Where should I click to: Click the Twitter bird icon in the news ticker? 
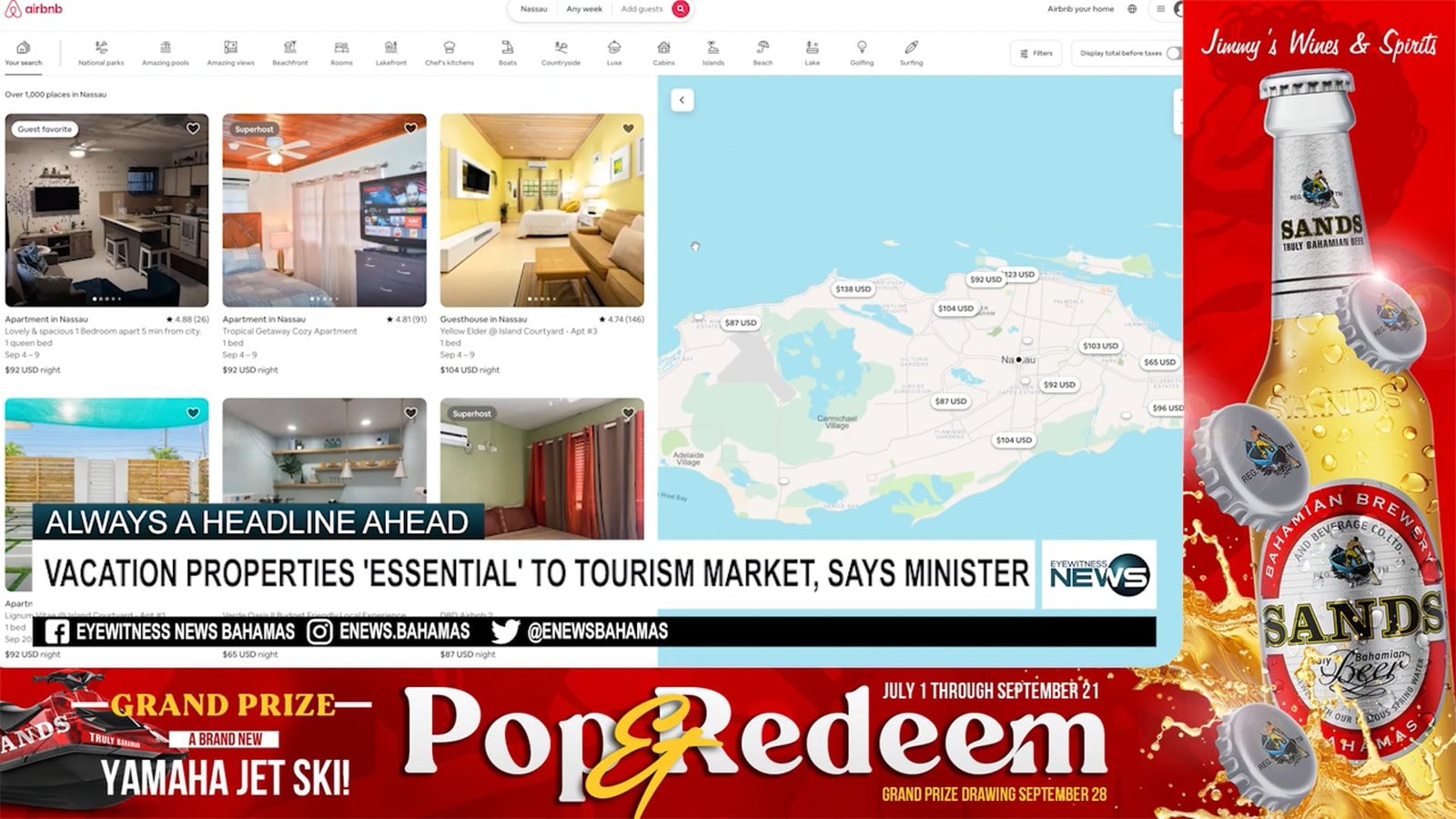(505, 632)
